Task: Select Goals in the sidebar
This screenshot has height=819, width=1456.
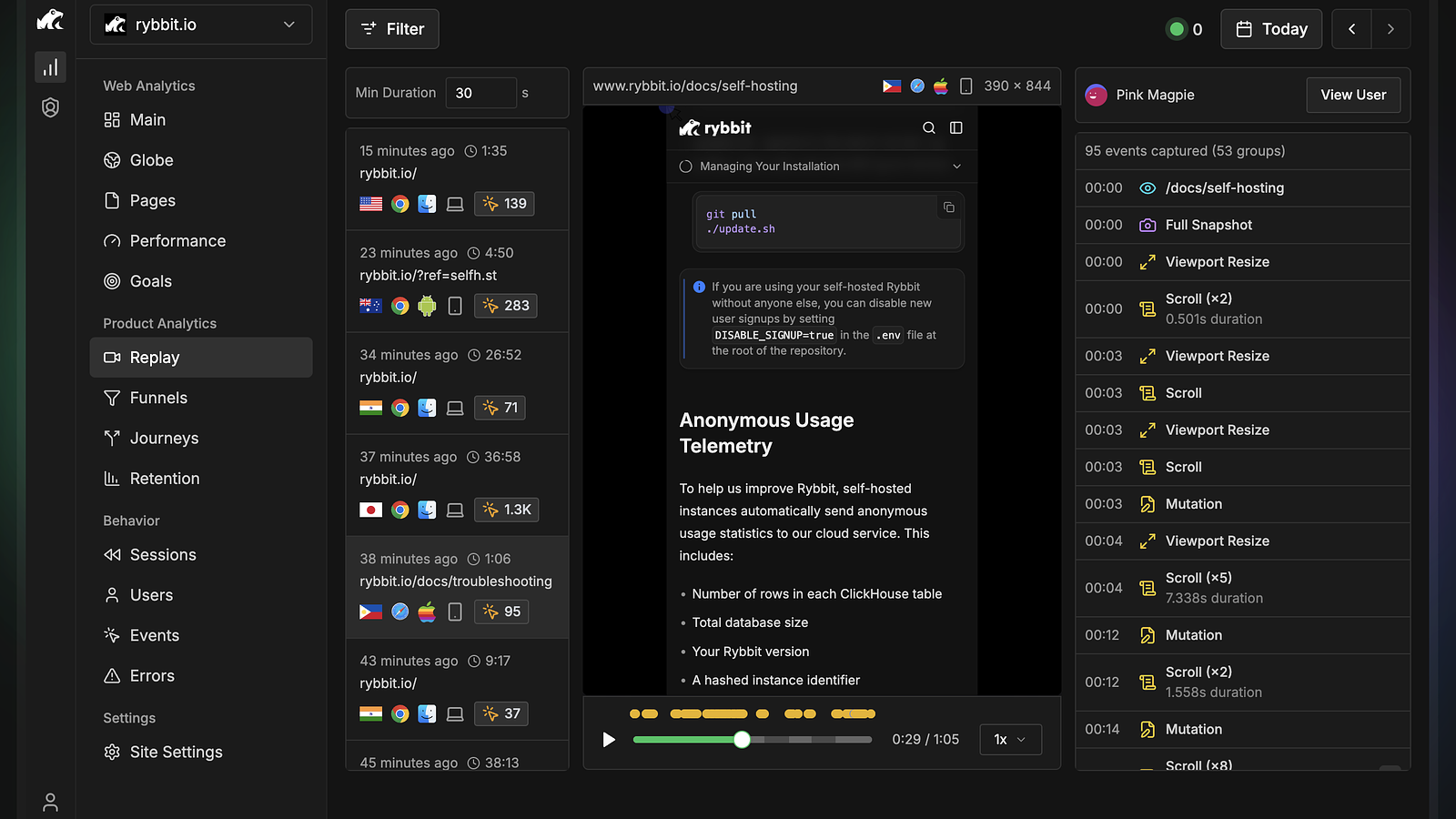Action: pyautogui.click(x=201, y=281)
